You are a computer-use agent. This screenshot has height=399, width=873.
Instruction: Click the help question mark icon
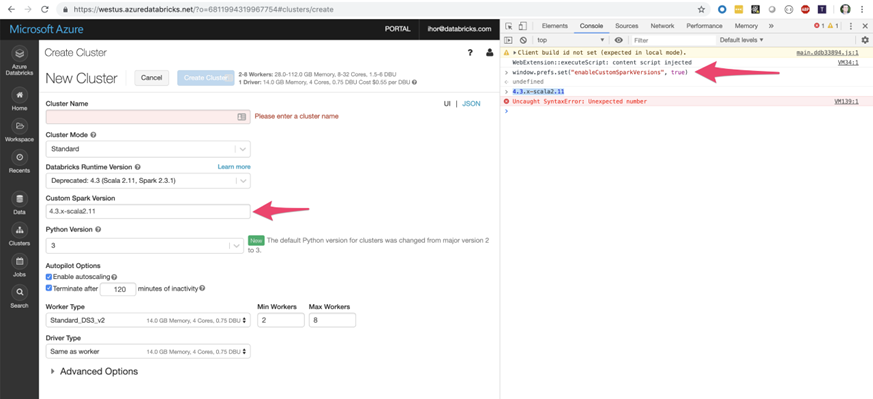tap(470, 53)
